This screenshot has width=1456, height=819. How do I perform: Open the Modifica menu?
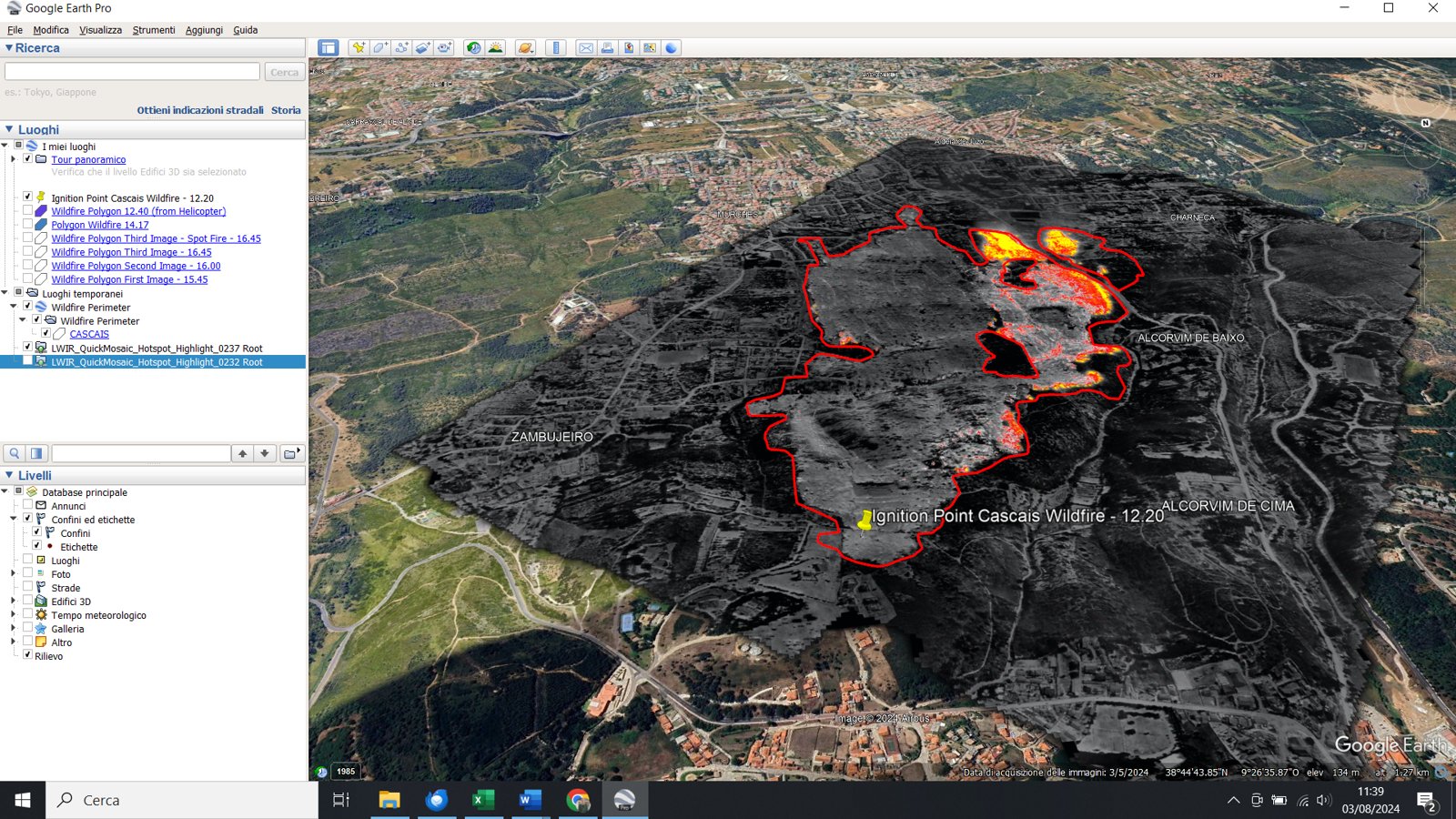point(51,30)
